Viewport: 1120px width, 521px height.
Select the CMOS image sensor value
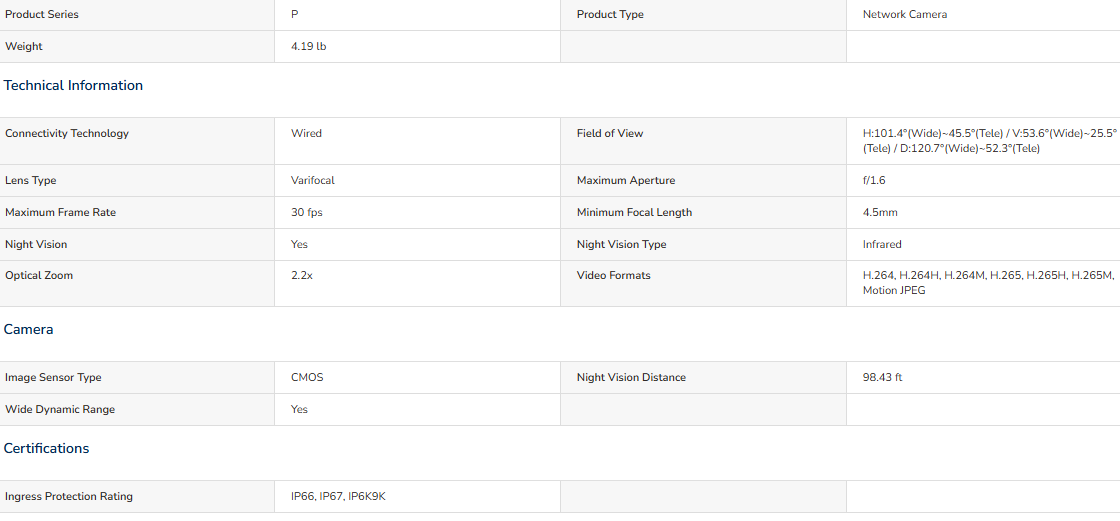click(307, 377)
